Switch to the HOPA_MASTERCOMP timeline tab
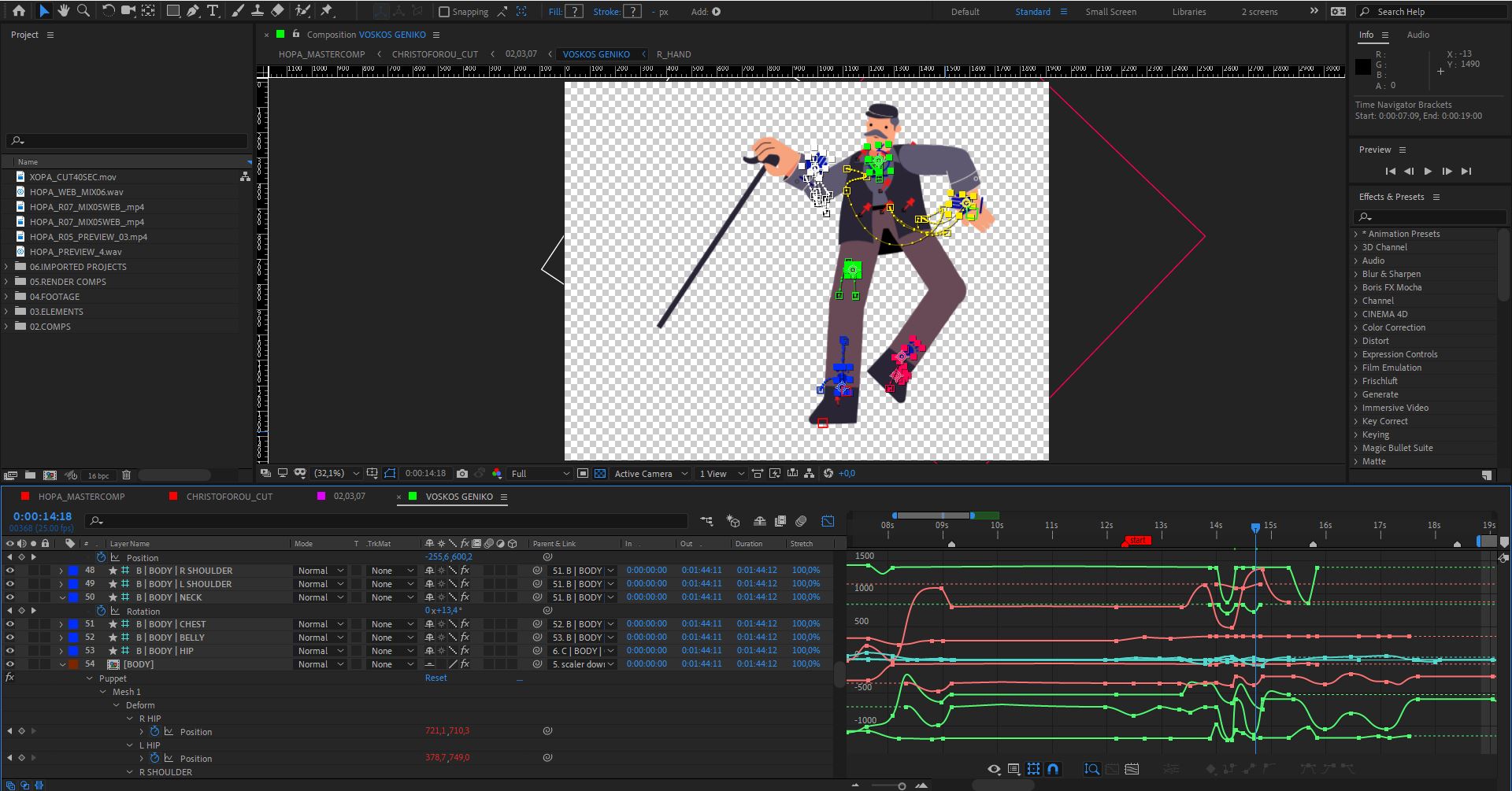This screenshot has height=791, width=1512. (x=81, y=497)
